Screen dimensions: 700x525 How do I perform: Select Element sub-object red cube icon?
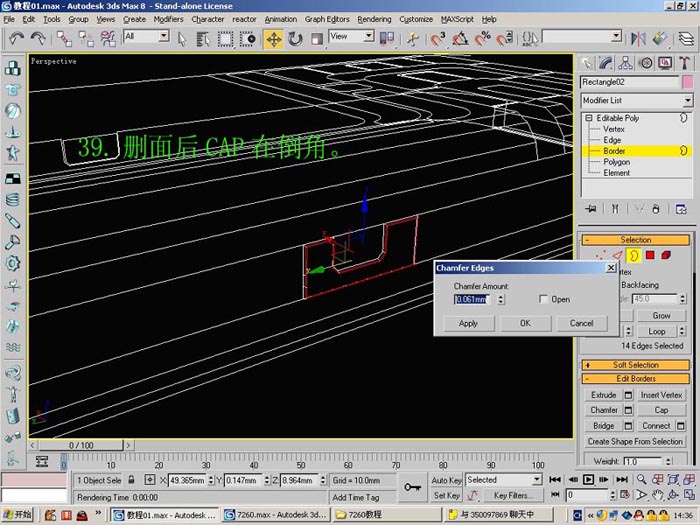(666, 255)
